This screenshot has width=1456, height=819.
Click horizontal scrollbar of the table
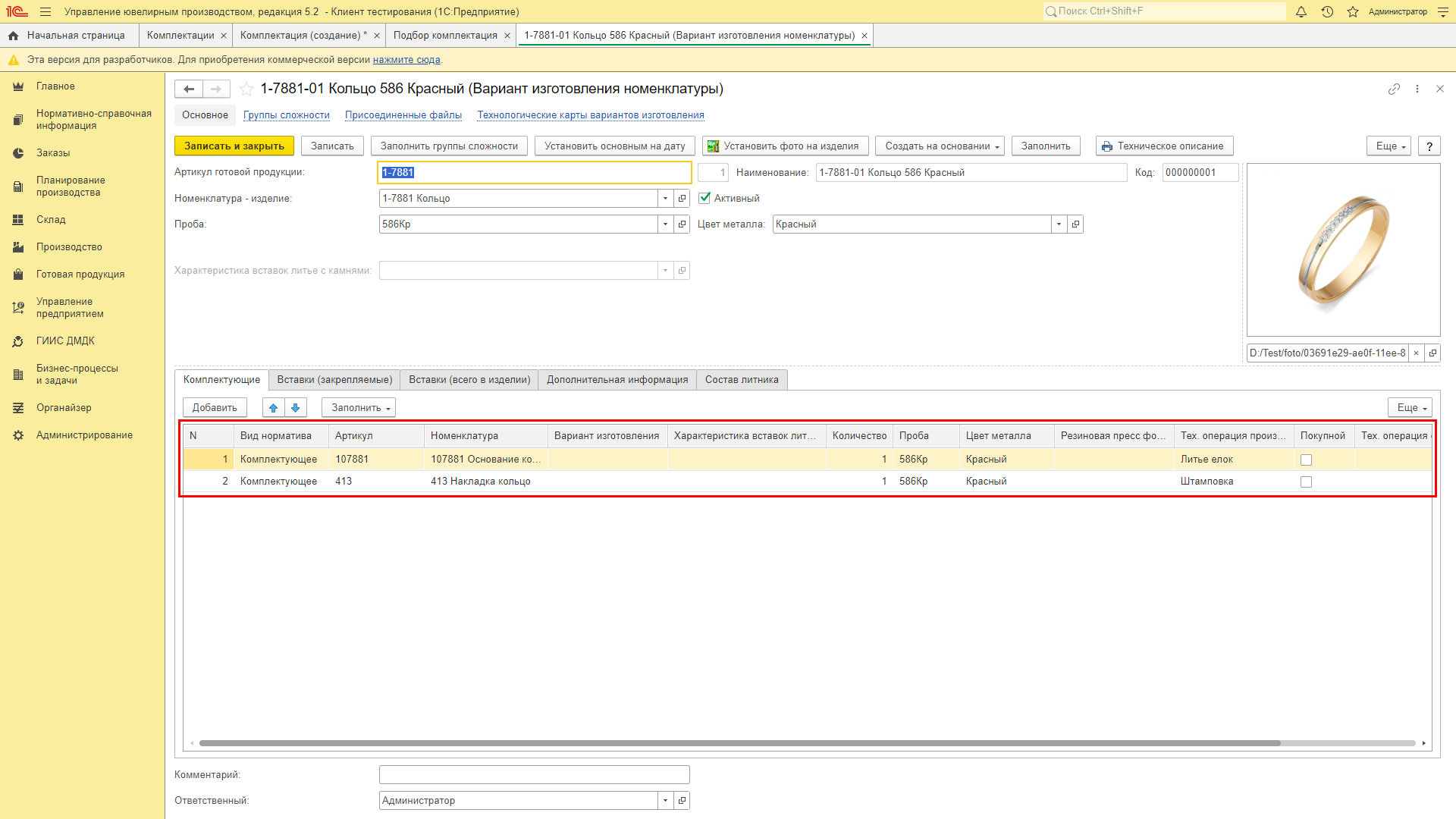739,743
